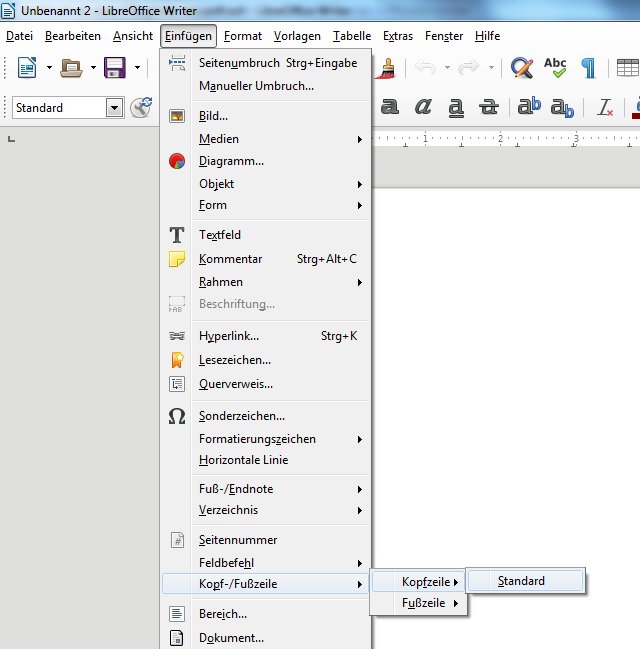The image size is (640, 649).
Task: Click the LibreOffice Writer title bar icon
Action: [8, 11]
